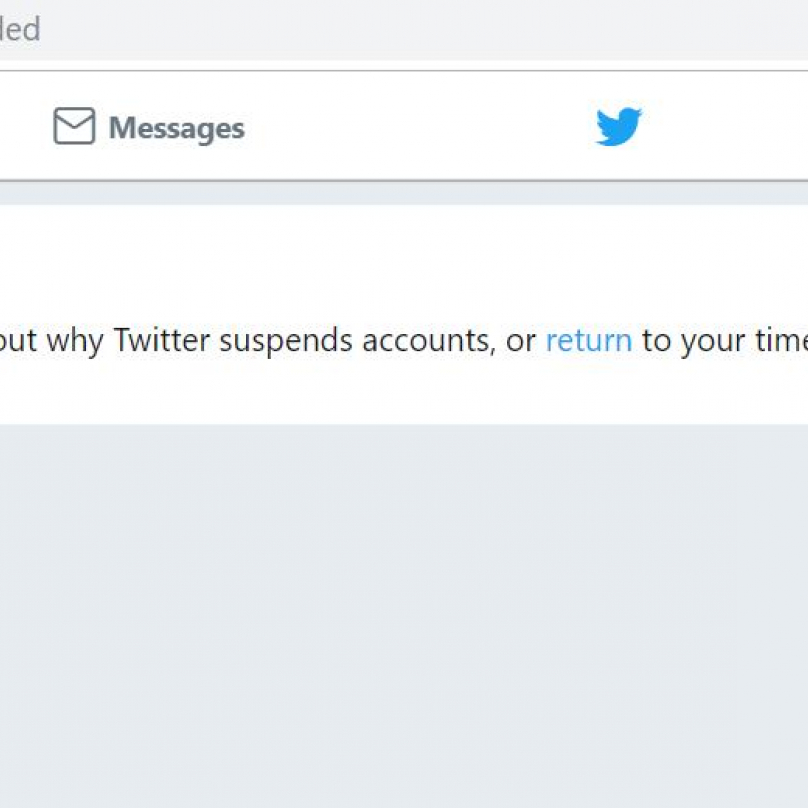Open the Messages label in navigation bar
This screenshot has width=808, height=808.
[176, 128]
